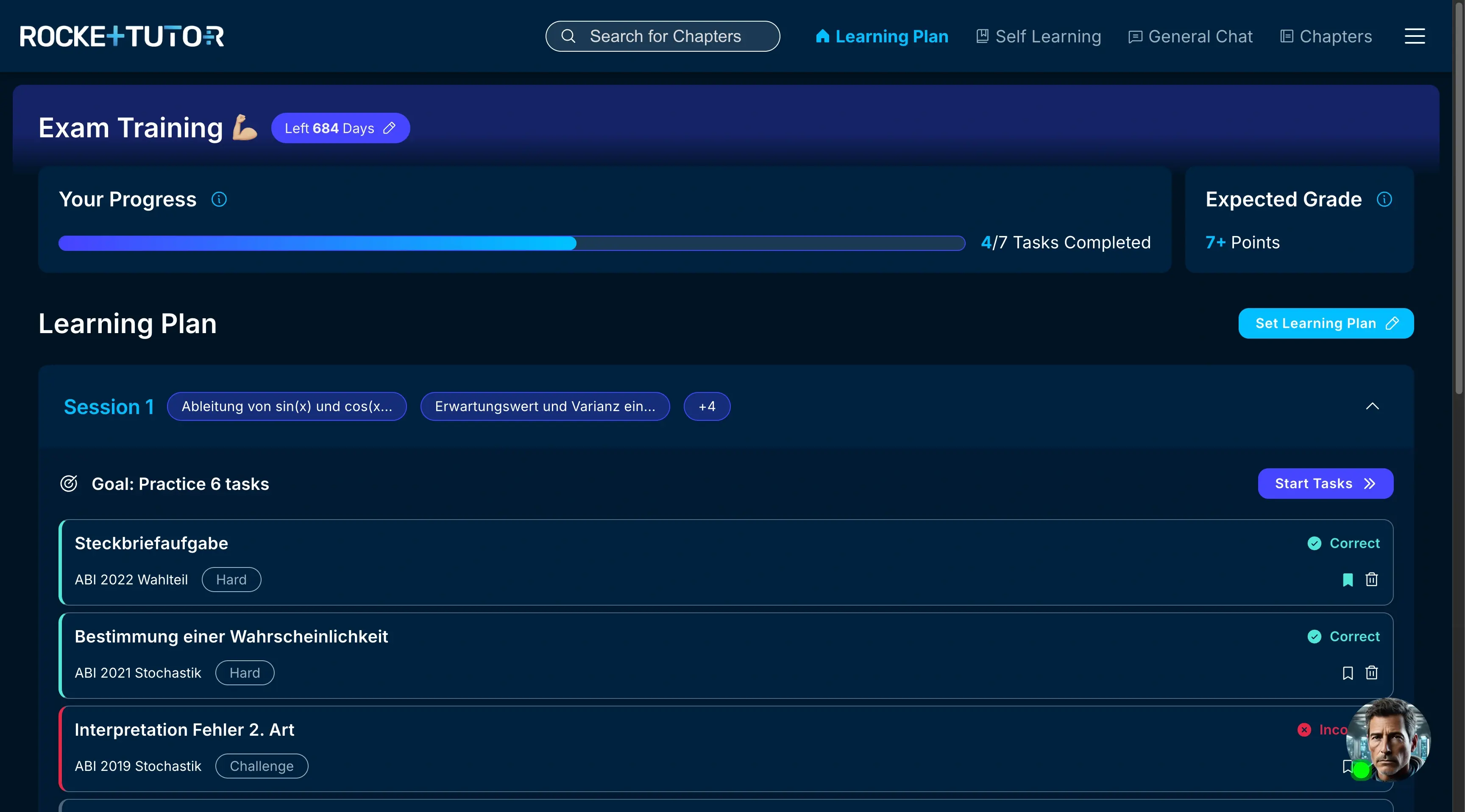
Task: Click the page vertical scrollbar
Action: [x=1459, y=199]
